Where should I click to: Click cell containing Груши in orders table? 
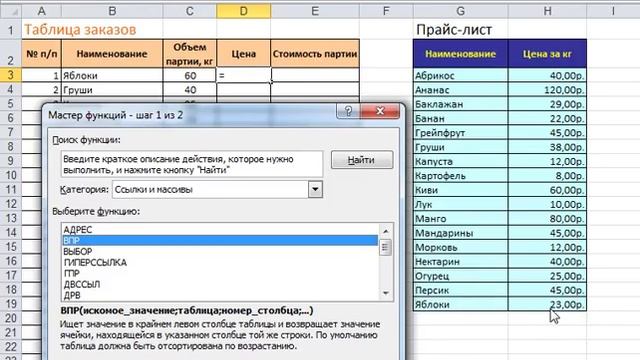pyautogui.click(x=112, y=90)
